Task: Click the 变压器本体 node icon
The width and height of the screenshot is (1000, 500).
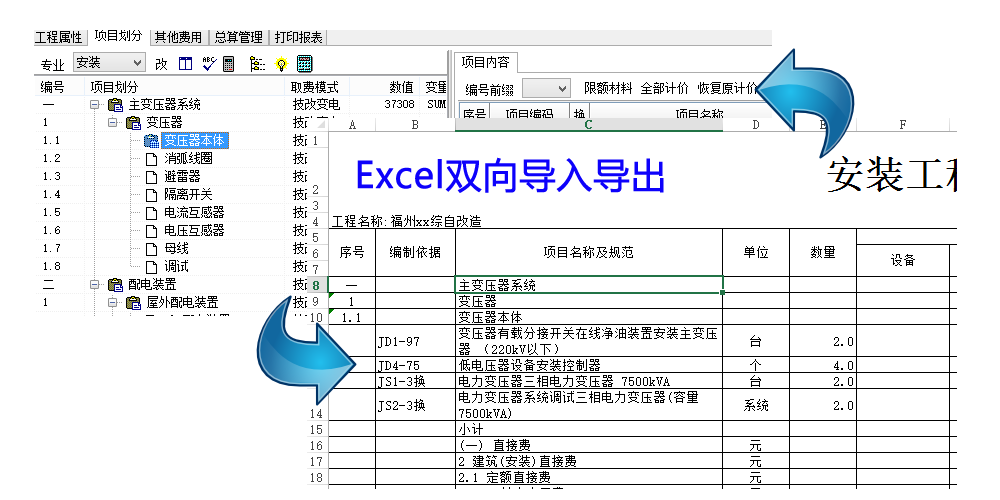Action: click(151, 141)
